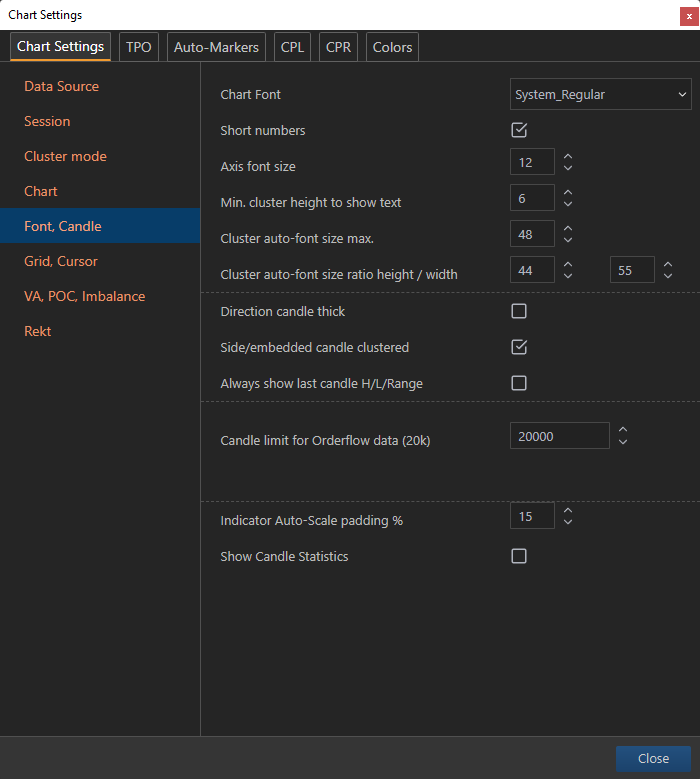Click the Close button
Image resolution: width=700 pixels, height=779 pixels.
click(x=653, y=759)
